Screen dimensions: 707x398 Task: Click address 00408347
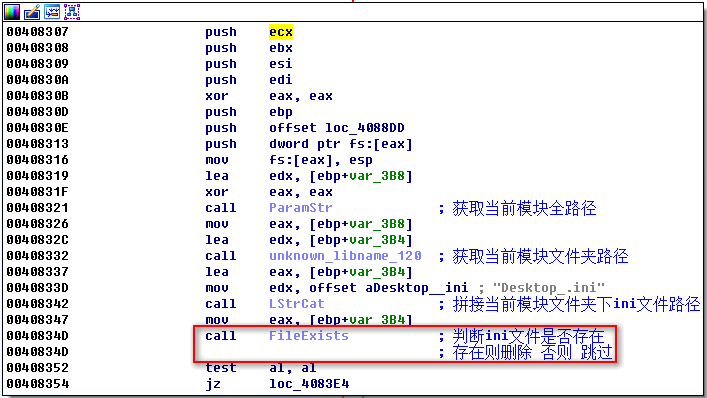(37, 320)
